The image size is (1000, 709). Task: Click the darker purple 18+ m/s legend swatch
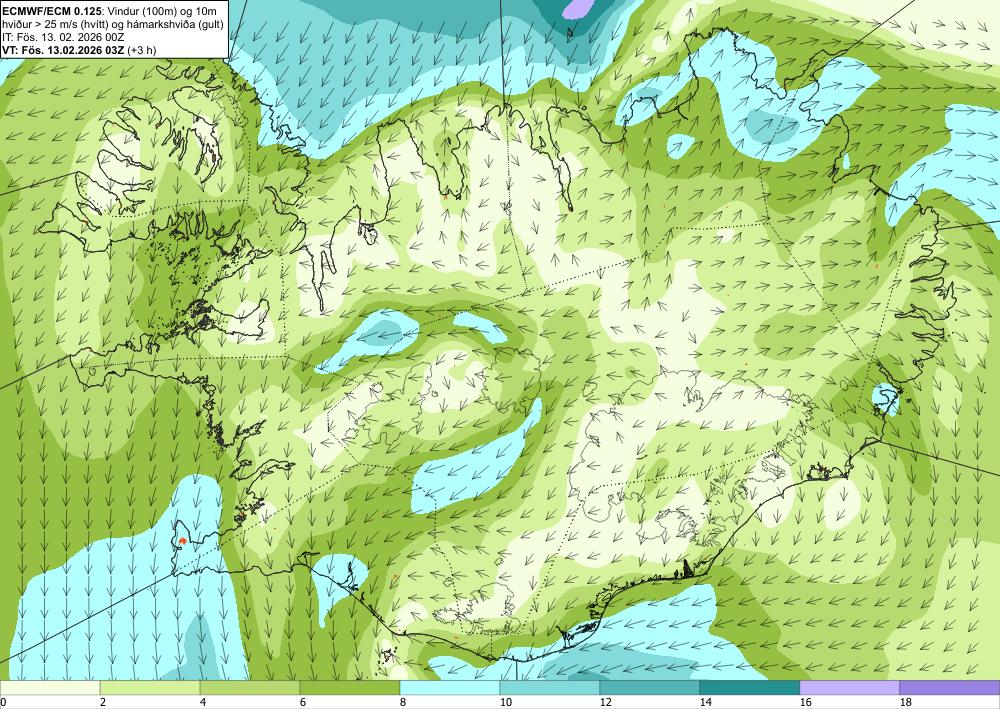point(950,687)
